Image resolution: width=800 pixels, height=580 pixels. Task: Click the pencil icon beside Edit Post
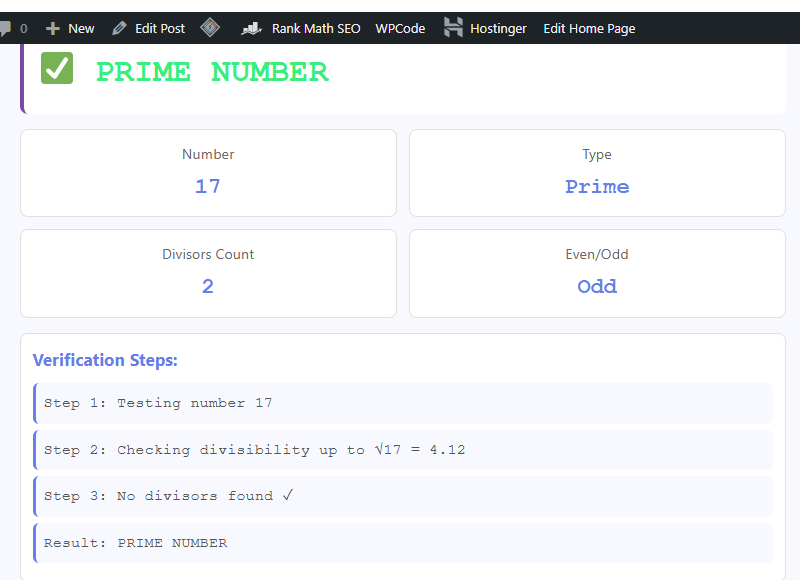click(117, 28)
